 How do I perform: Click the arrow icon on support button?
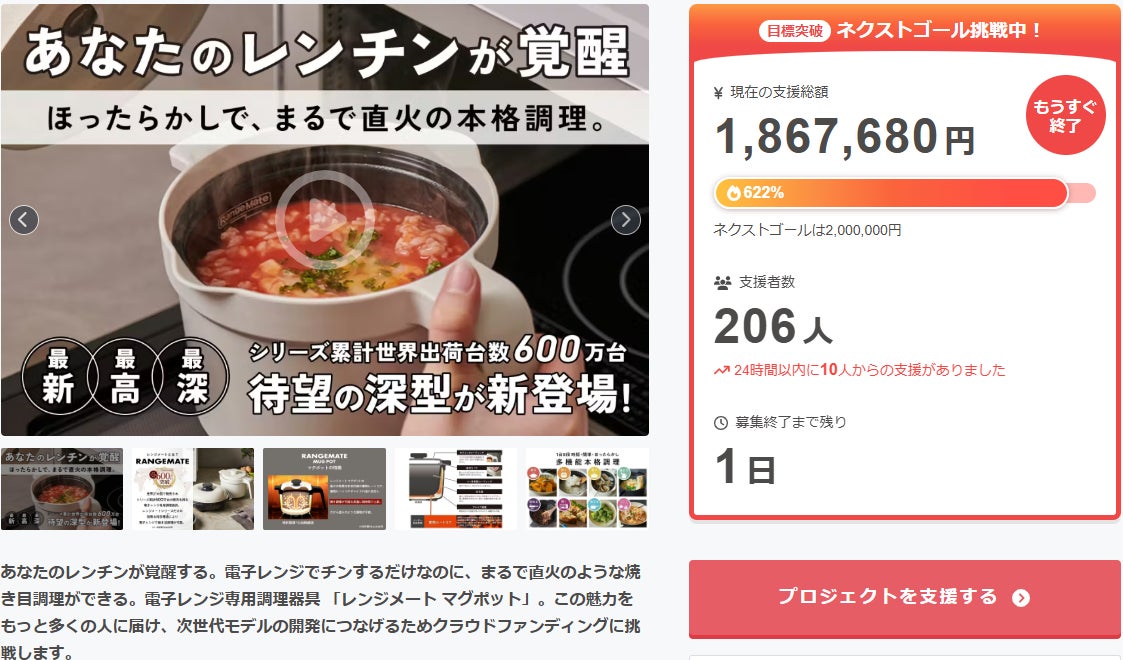[x=1021, y=598]
